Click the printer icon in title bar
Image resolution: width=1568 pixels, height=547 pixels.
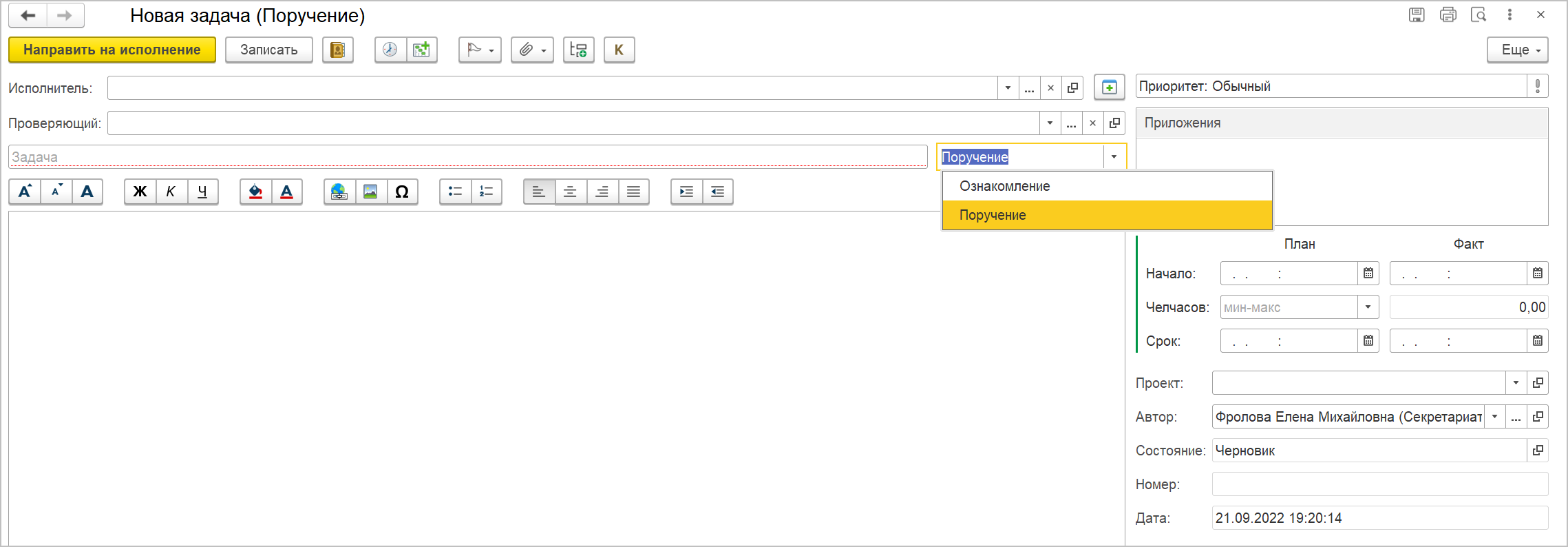click(1448, 14)
